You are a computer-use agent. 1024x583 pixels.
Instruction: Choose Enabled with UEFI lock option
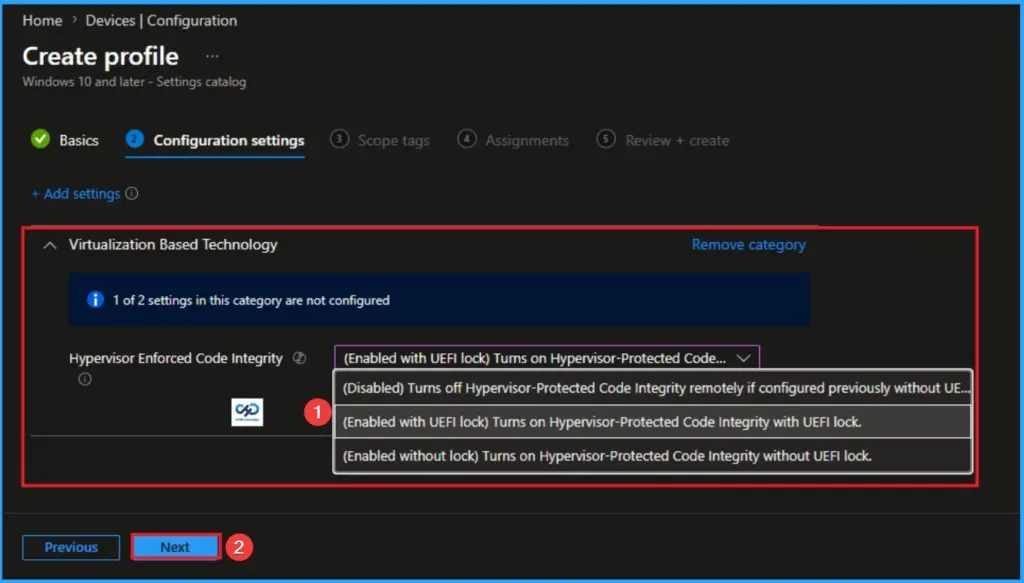(x=652, y=422)
